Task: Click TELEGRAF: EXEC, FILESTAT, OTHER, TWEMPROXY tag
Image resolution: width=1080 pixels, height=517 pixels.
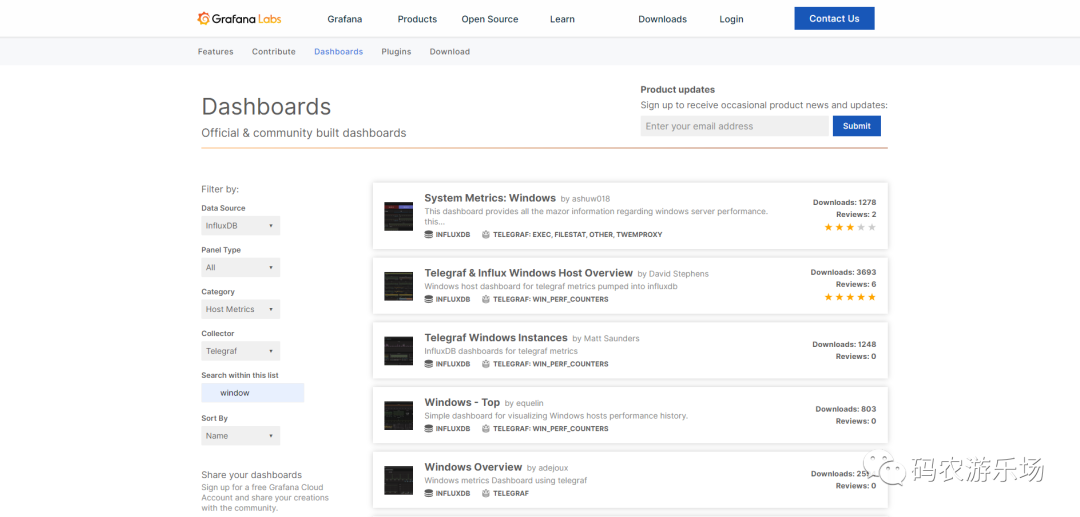Action: (x=578, y=235)
